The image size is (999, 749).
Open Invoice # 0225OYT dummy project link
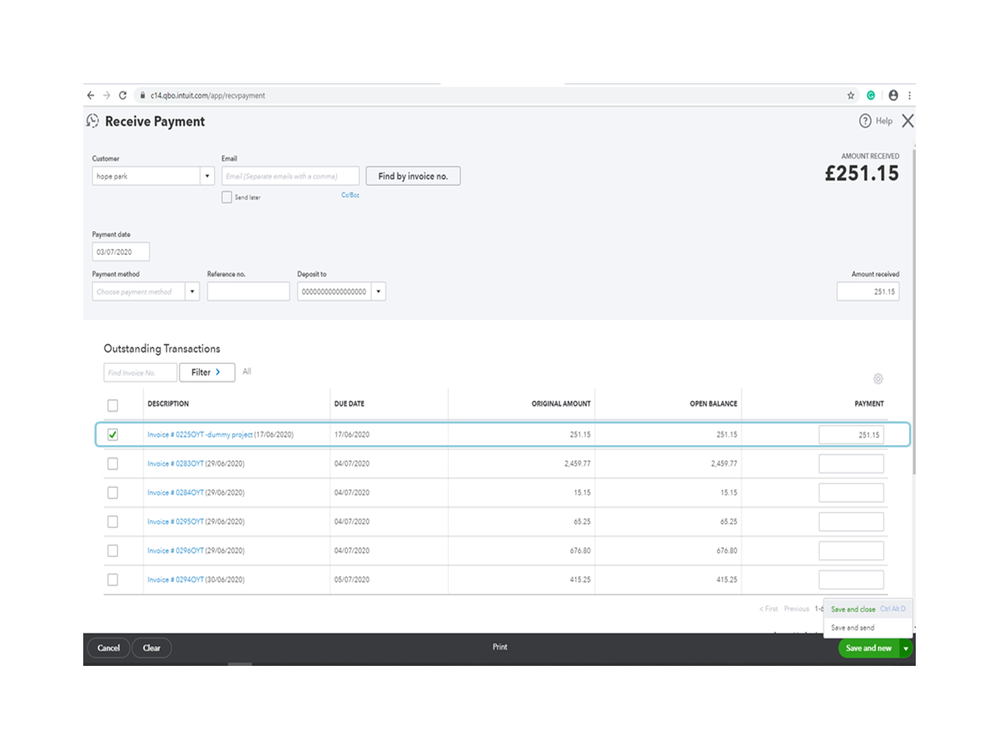click(199, 434)
